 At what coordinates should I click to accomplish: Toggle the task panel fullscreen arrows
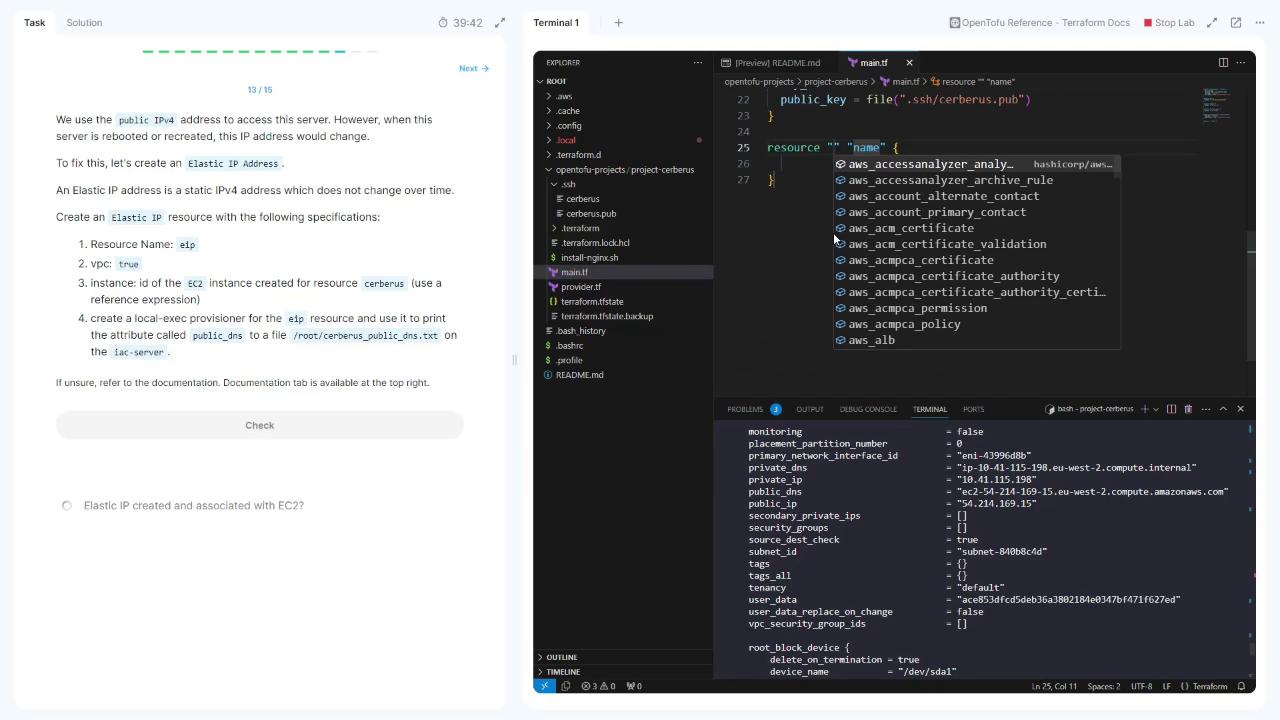point(500,22)
